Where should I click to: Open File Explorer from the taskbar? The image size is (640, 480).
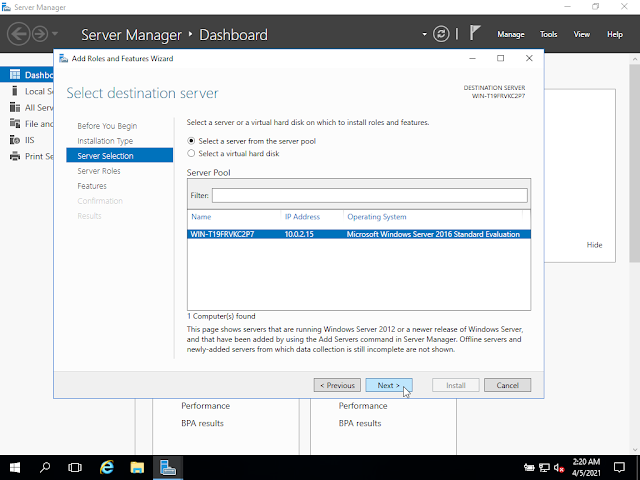click(137, 467)
